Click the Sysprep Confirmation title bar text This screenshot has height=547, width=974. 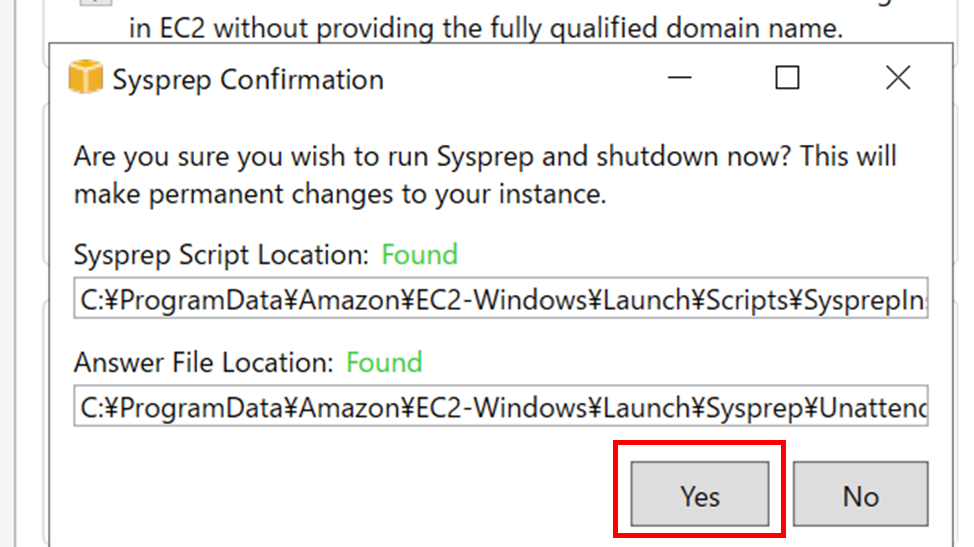click(248, 80)
